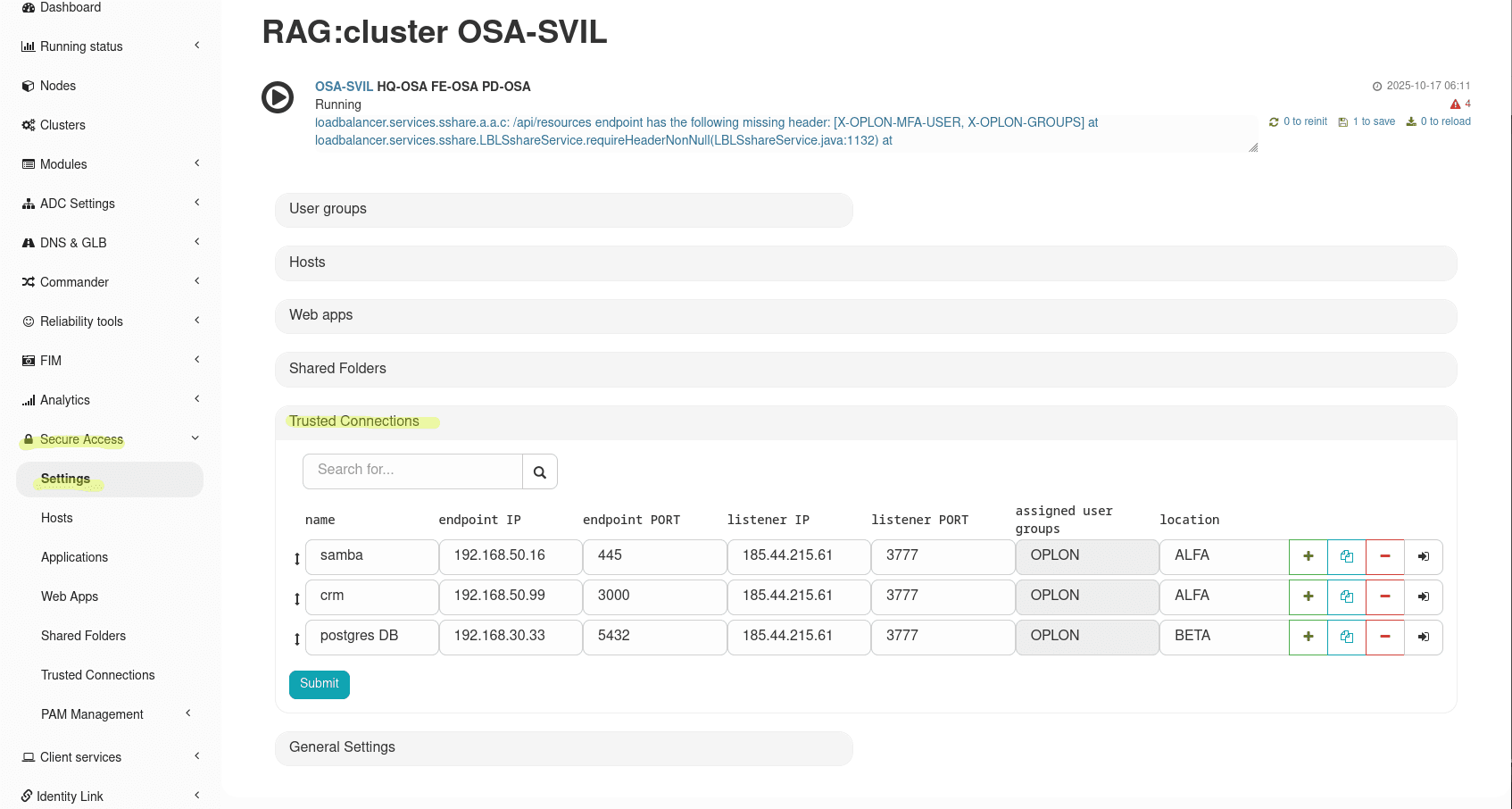Click the round play icon beside OSA-SVIL
1512x809 pixels.
[278, 97]
